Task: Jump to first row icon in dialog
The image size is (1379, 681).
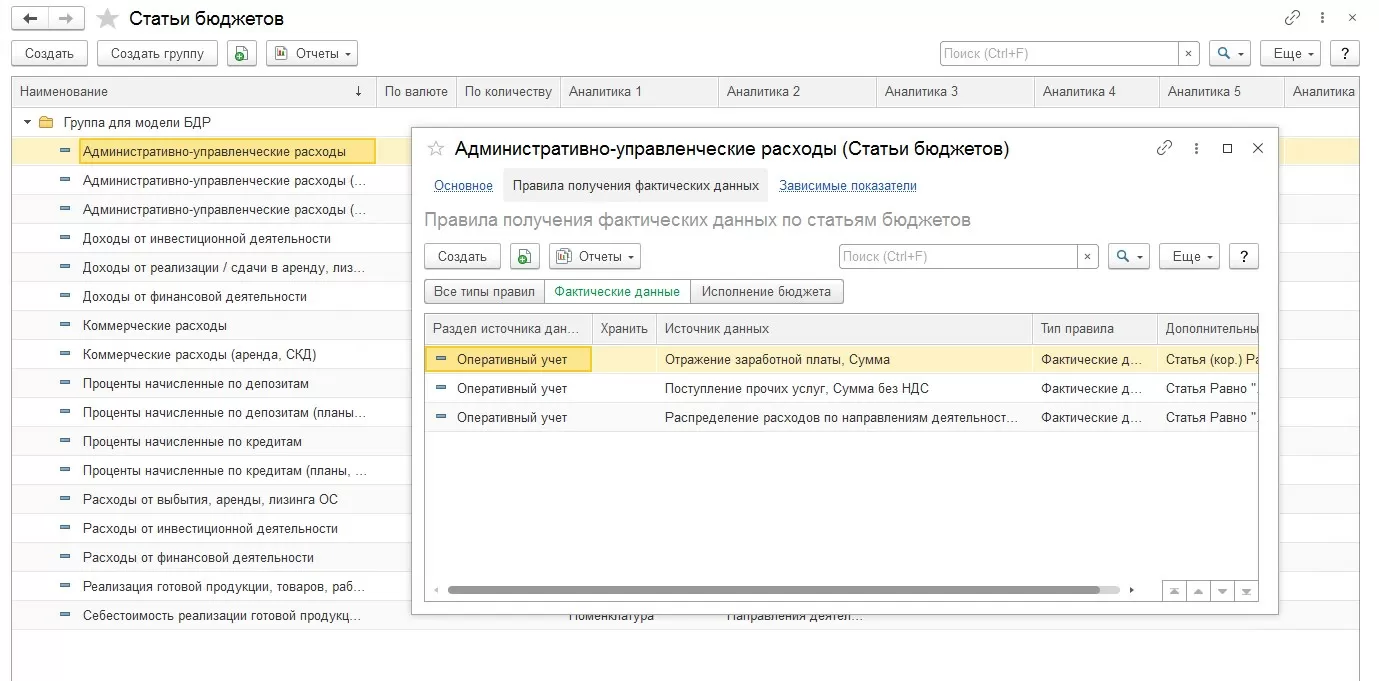Action: pyautogui.click(x=1174, y=591)
